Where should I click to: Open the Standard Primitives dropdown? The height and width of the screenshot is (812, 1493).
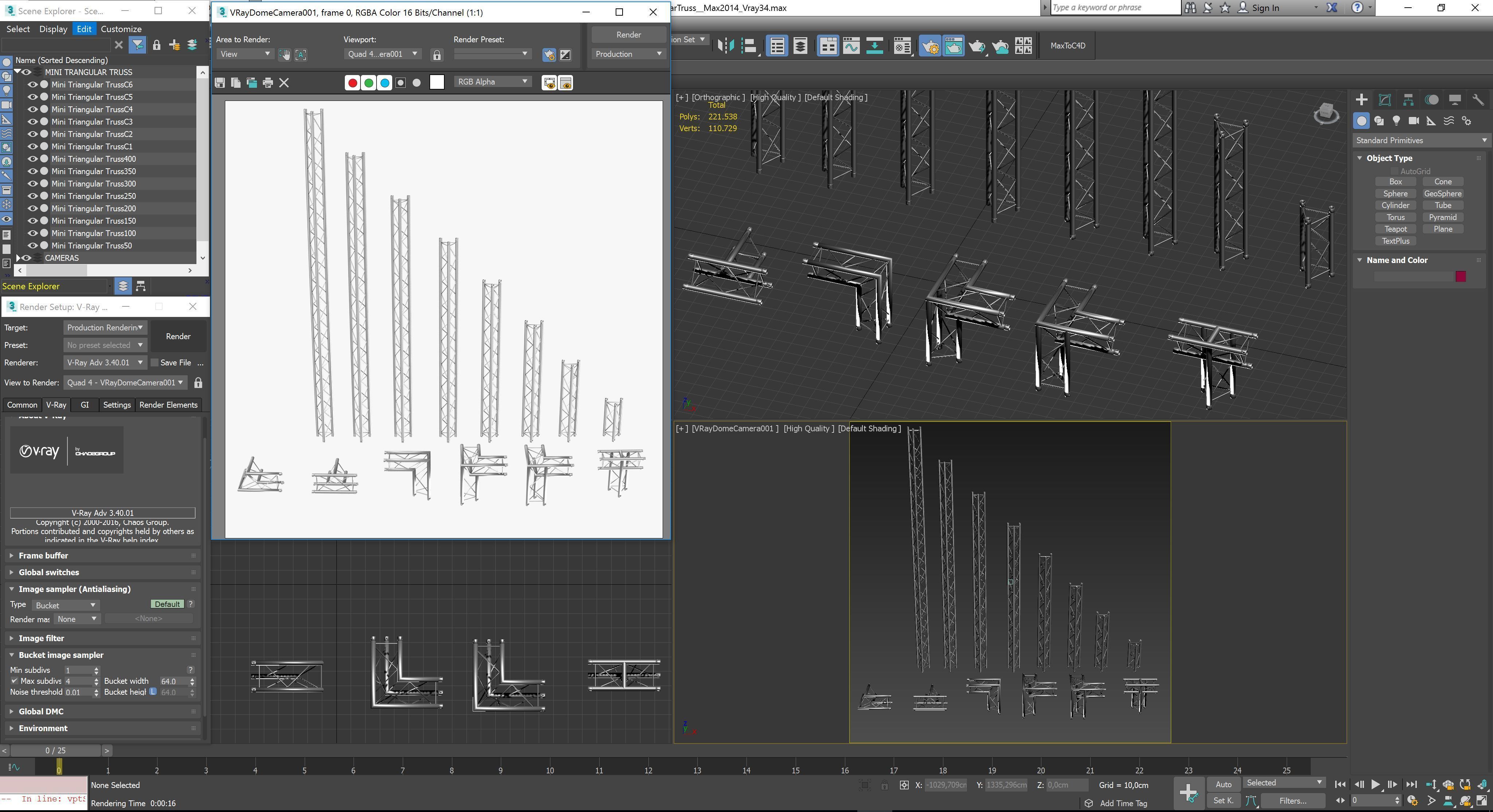pyautogui.click(x=1420, y=140)
